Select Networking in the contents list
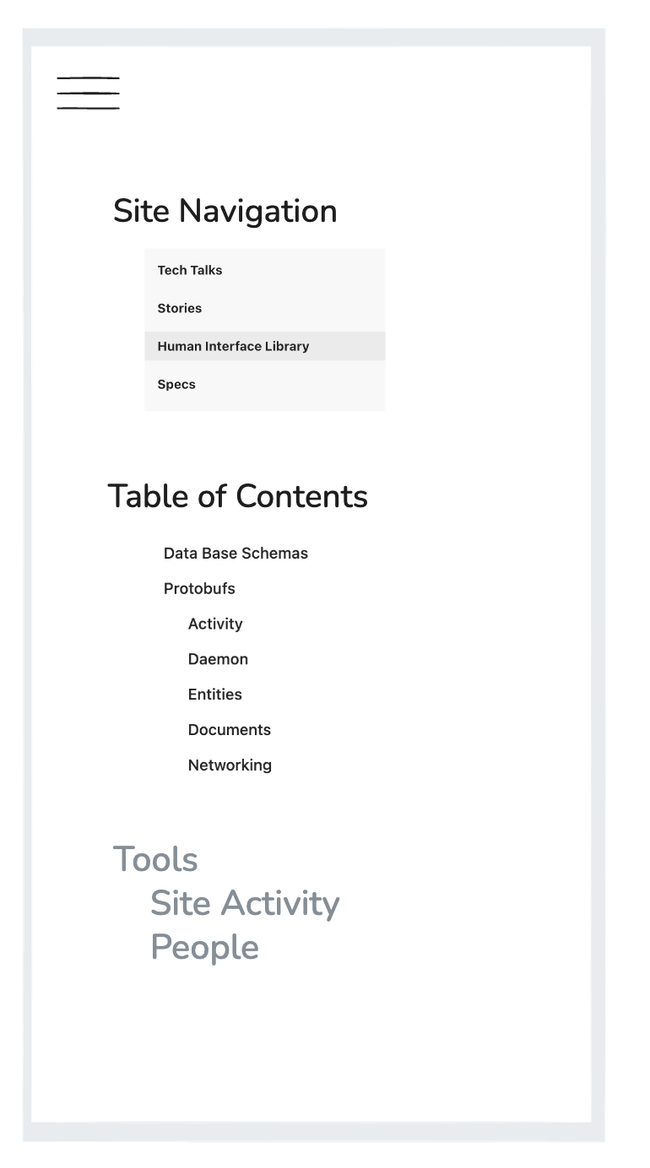The image size is (650, 1168). coord(230,765)
